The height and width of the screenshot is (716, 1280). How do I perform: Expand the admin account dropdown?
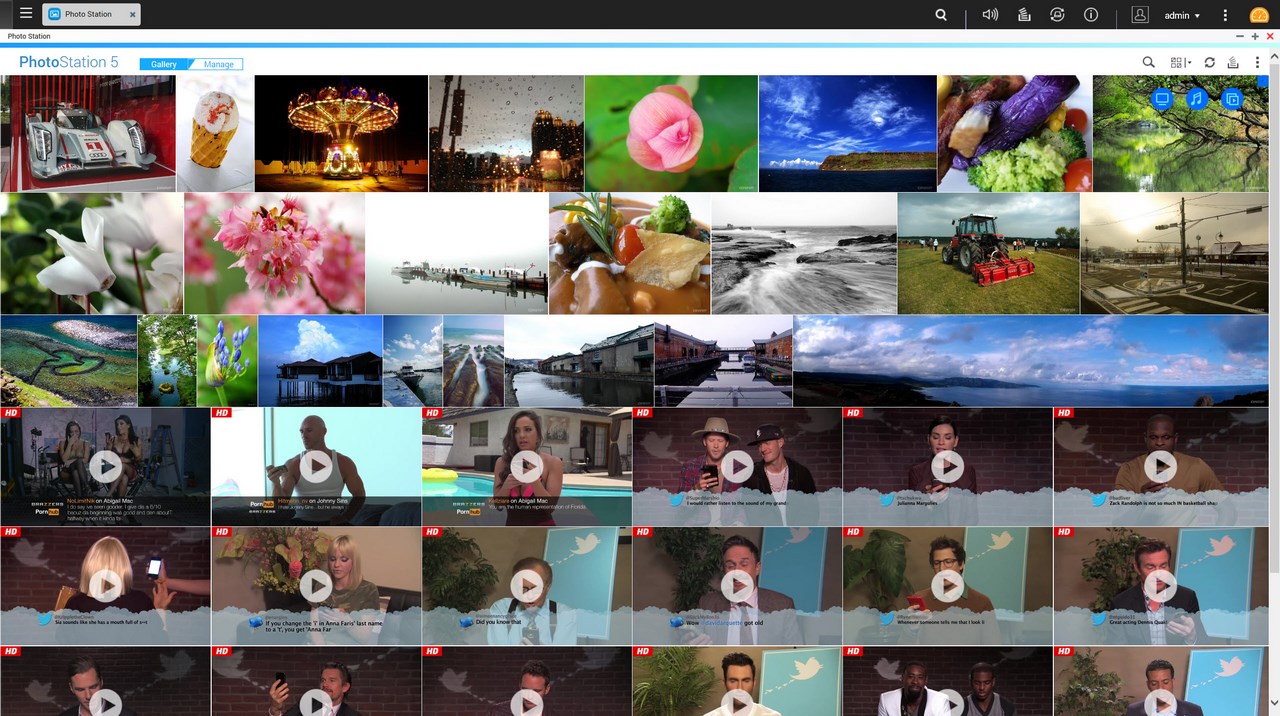click(1182, 16)
